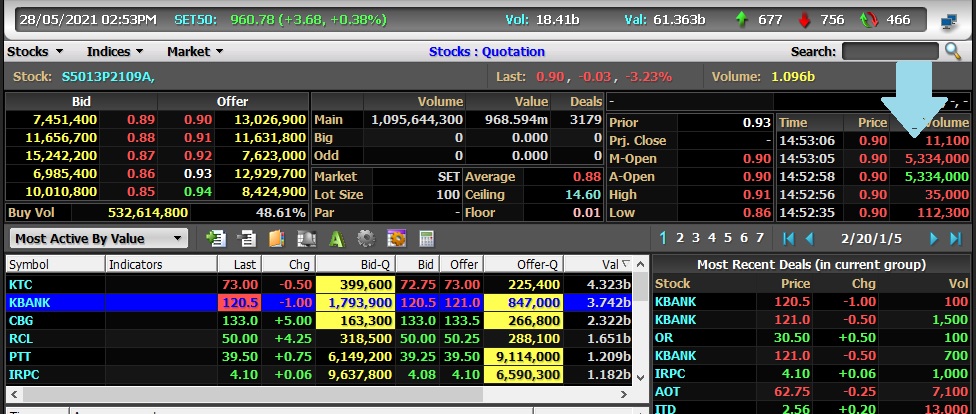Click the offer volume 13,026,900
Screen dimensions: 976x414
(270, 120)
